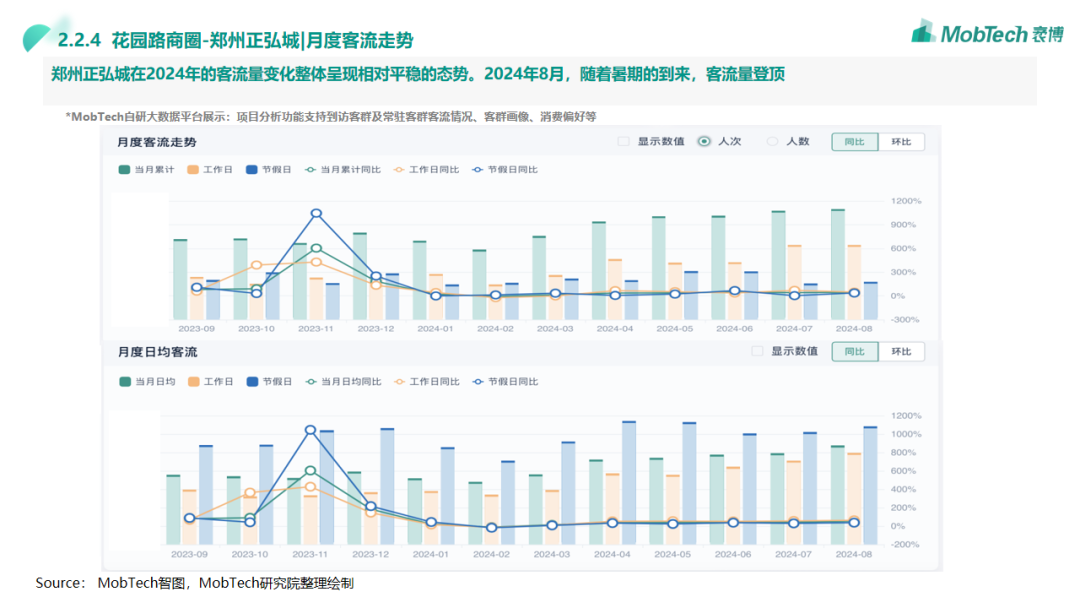
Task: Click the 当月累计同比 line legend marker
Action: [x=311, y=170]
